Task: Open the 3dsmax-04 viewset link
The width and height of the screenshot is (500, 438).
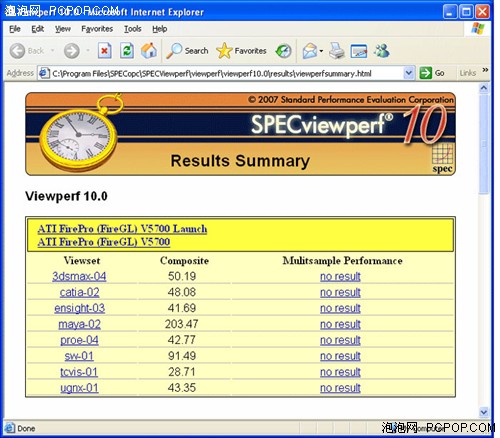Action: click(79, 276)
